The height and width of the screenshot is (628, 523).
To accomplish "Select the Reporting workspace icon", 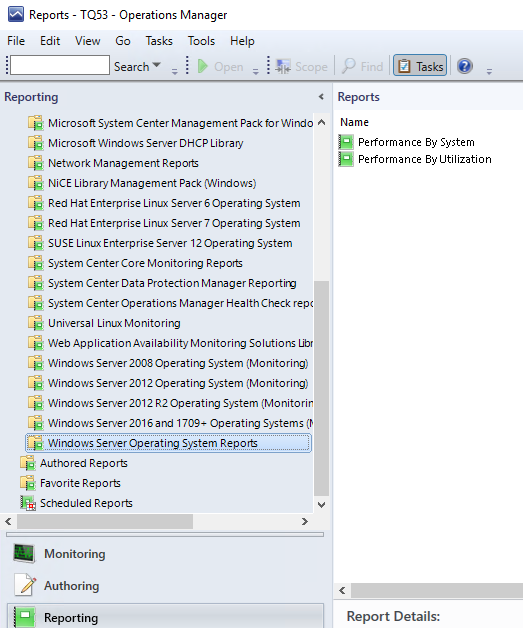I will pyautogui.click(x=24, y=617).
